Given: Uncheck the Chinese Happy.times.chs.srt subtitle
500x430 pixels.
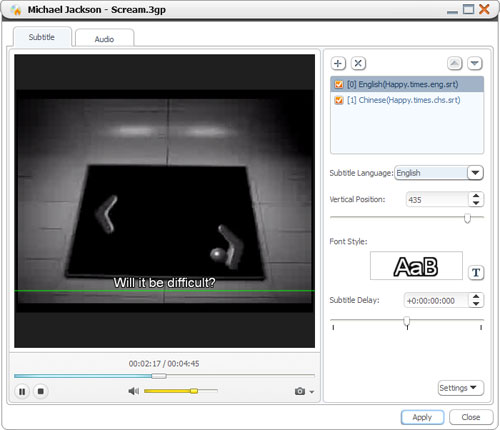Looking at the screenshot, I should [x=339, y=100].
